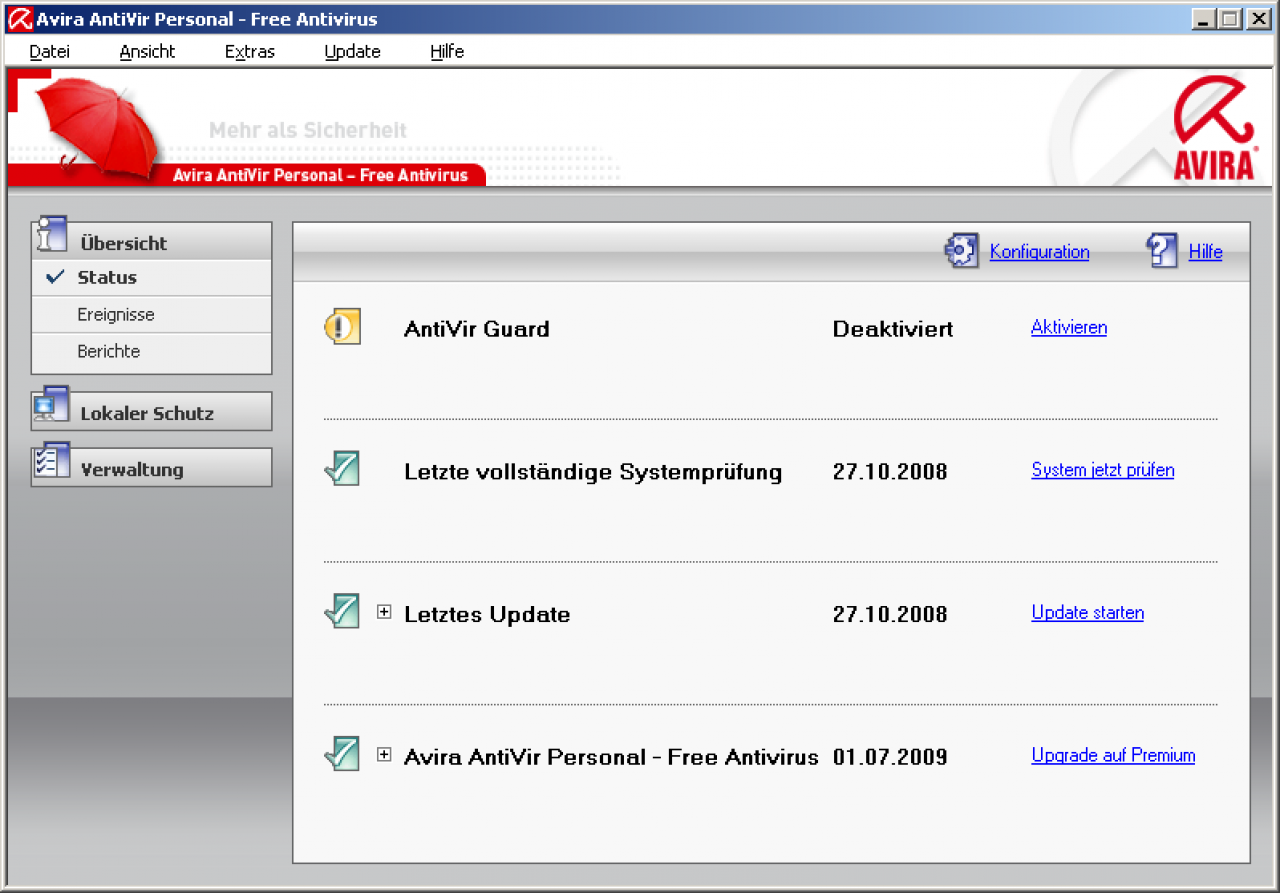Click the check icon beside Avira AntiVir Personal row

342,755
